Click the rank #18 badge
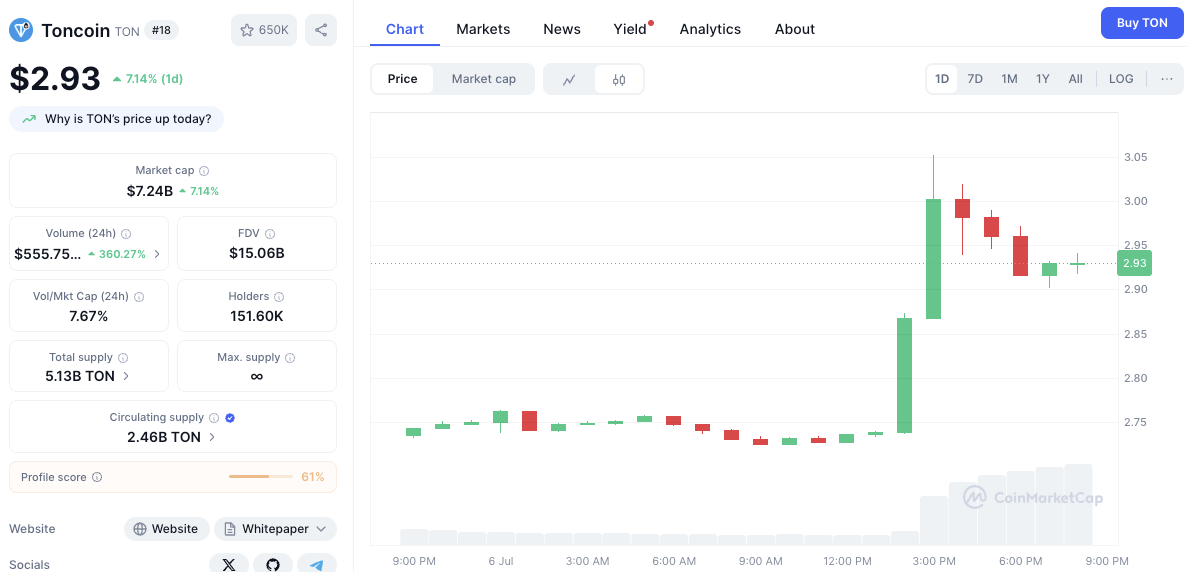Image resolution: width=1187 pixels, height=572 pixels. (x=161, y=30)
